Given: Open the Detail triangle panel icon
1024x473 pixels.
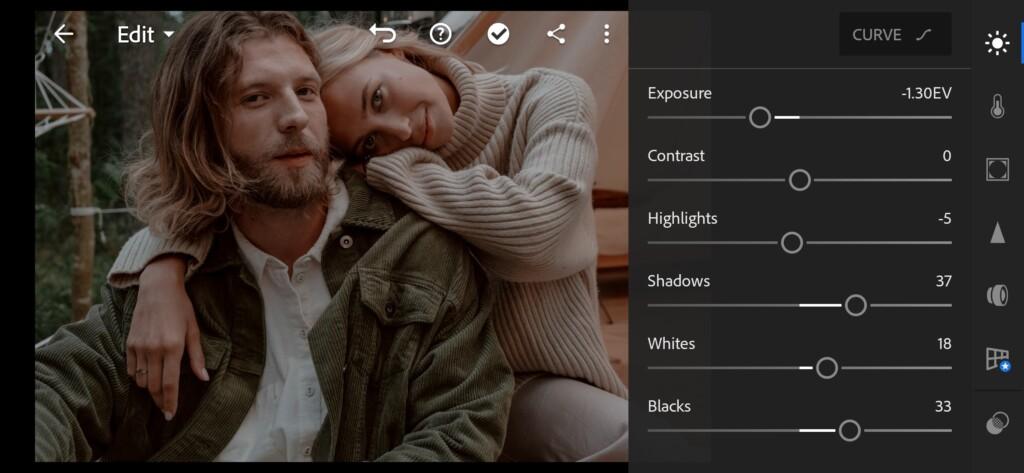Looking at the screenshot, I should 997,233.
